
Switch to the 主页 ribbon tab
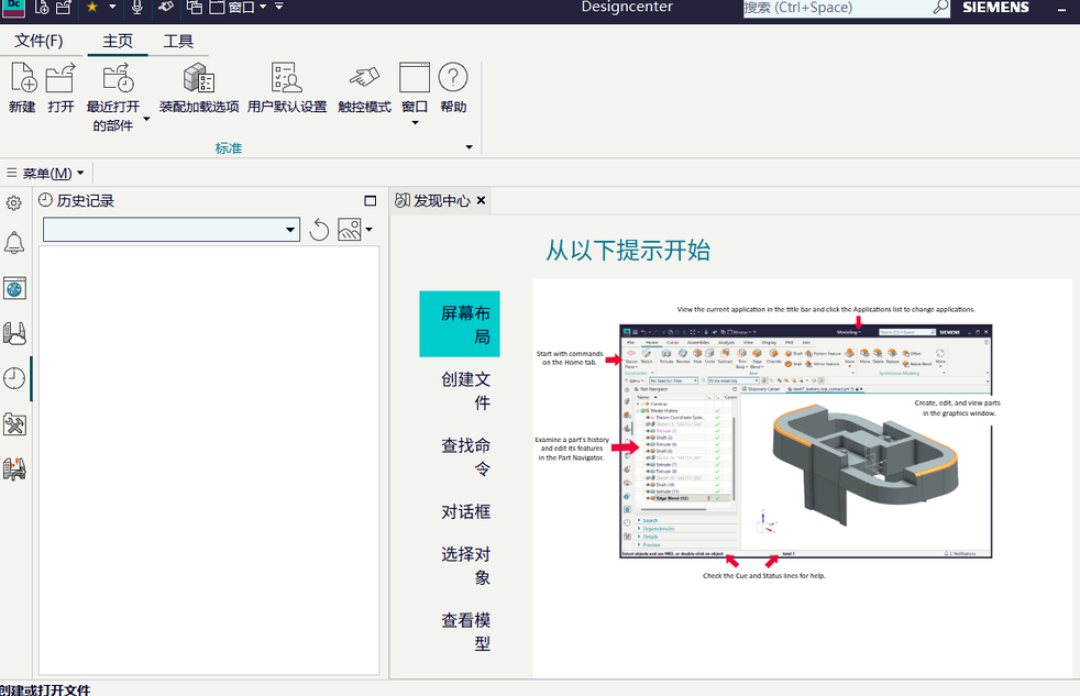[118, 41]
